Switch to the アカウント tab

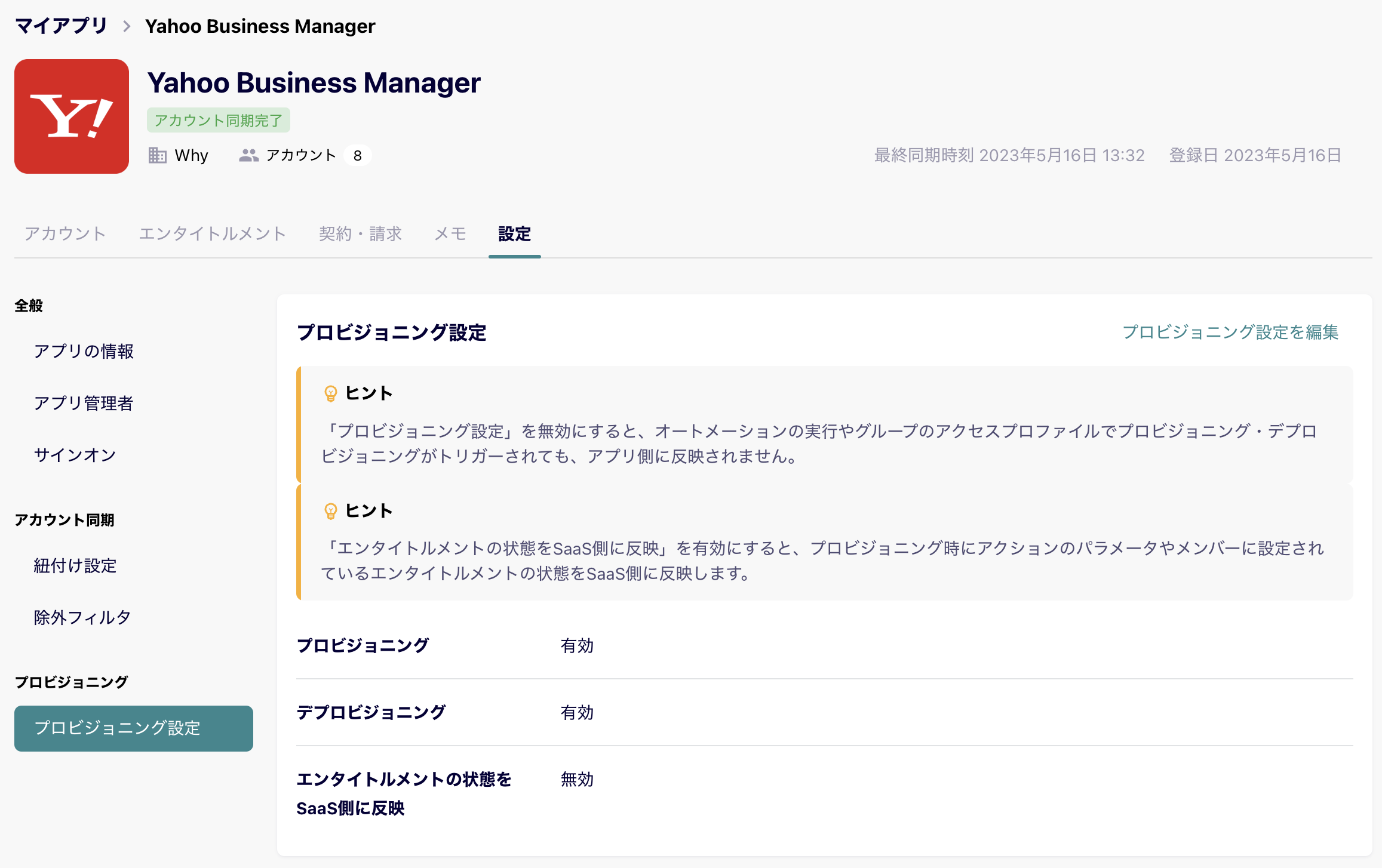pyautogui.click(x=65, y=233)
